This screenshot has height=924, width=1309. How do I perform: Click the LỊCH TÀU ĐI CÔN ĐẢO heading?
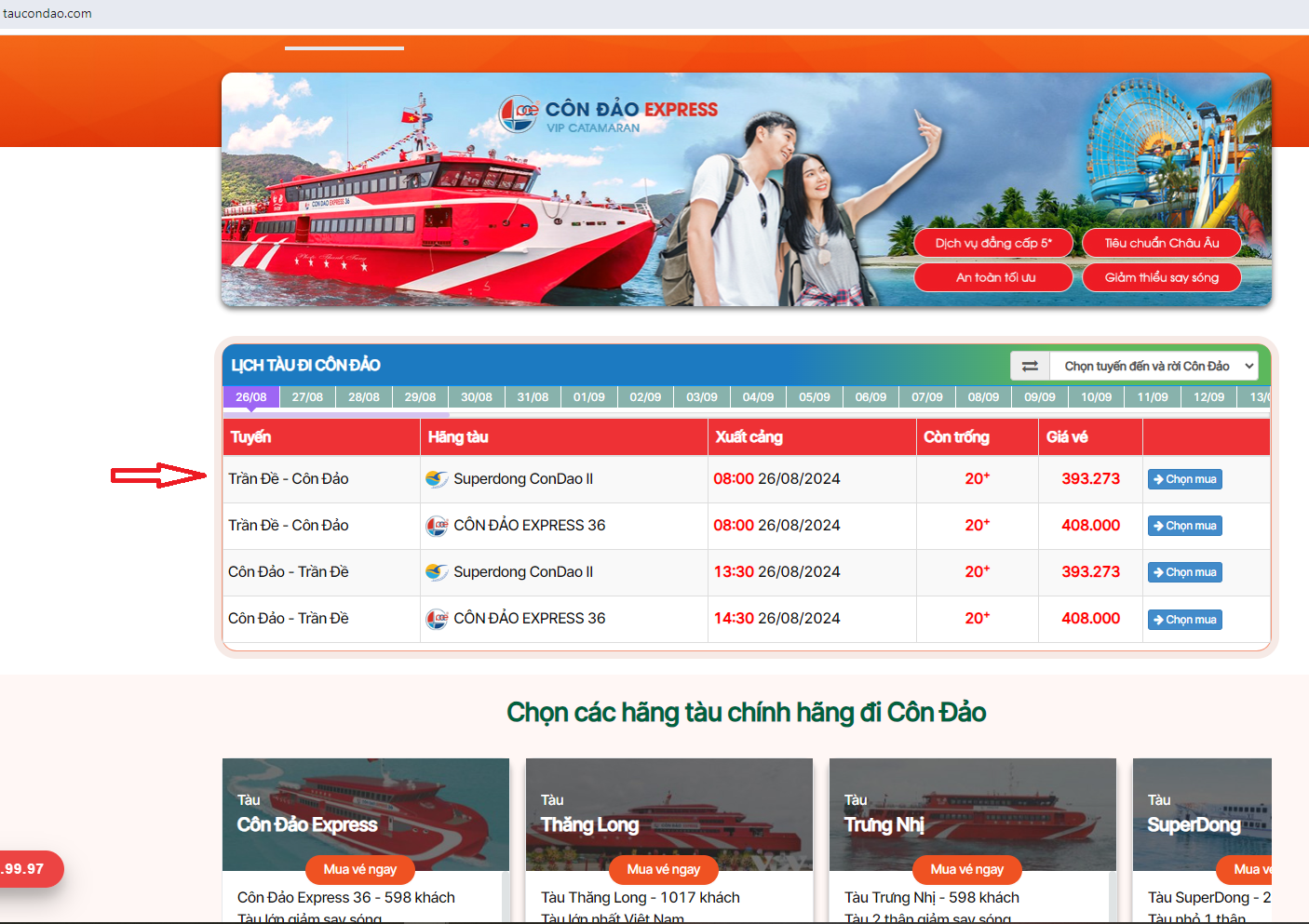point(306,365)
